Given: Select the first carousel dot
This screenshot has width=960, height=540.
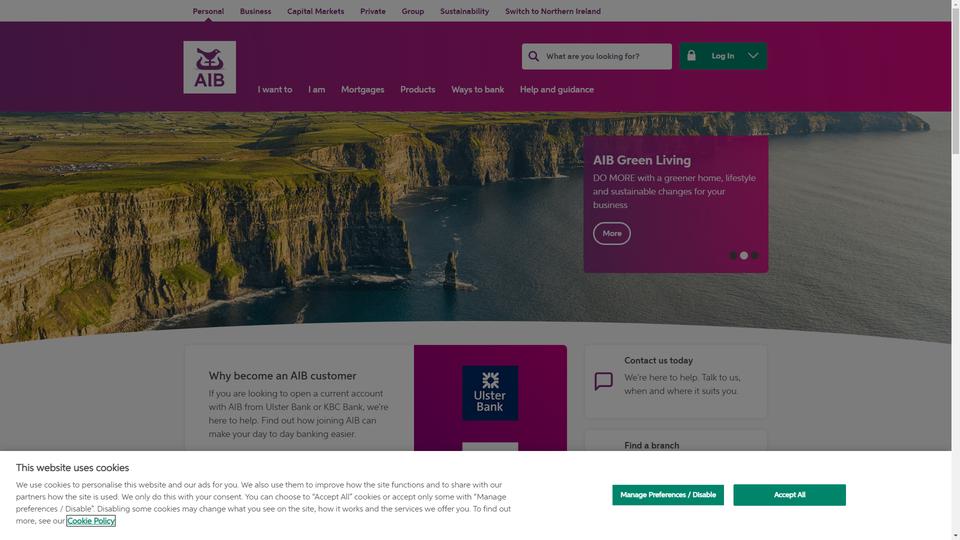Looking at the screenshot, I should [733, 256].
